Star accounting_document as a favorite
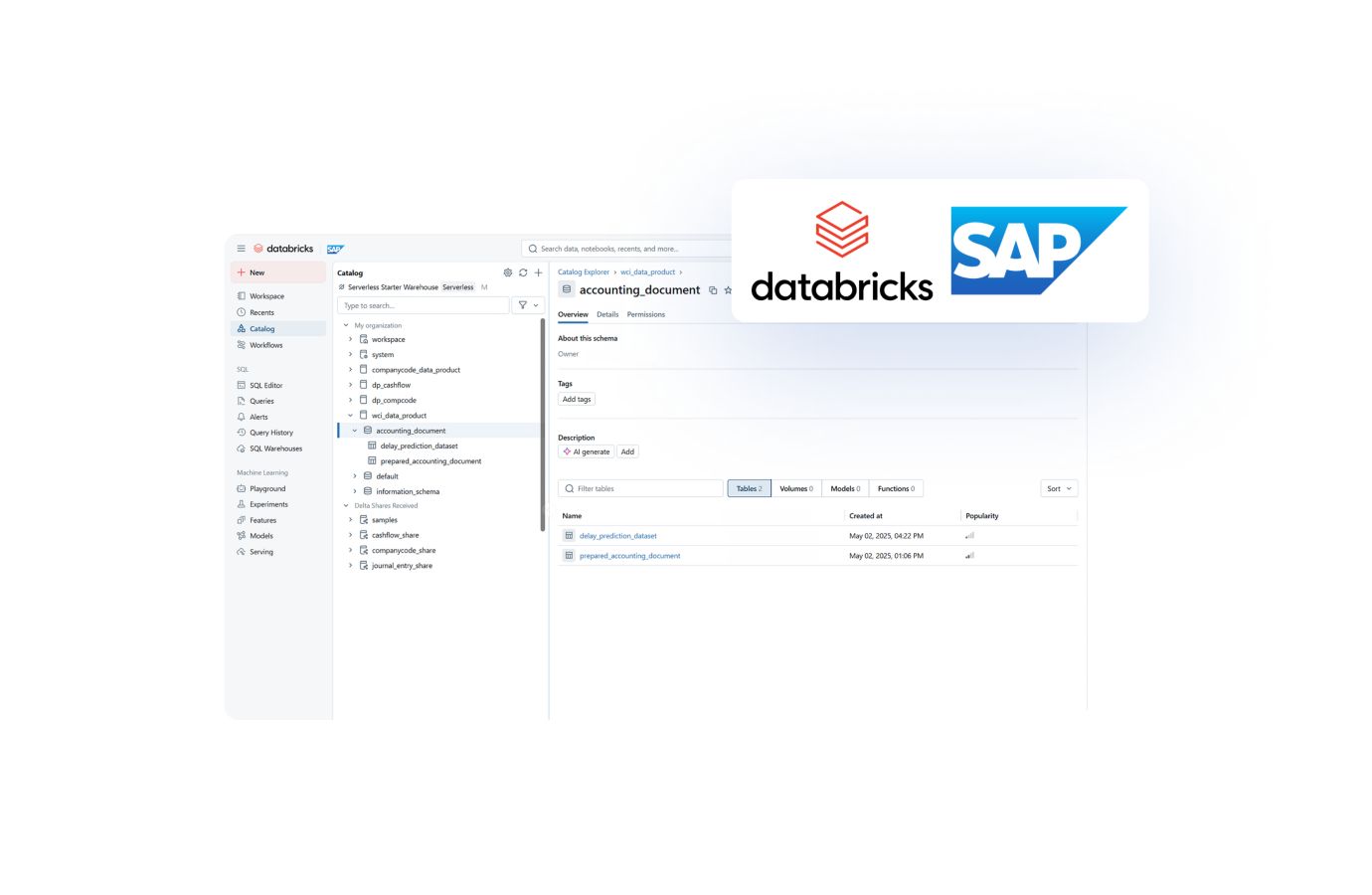 (728, 290)
